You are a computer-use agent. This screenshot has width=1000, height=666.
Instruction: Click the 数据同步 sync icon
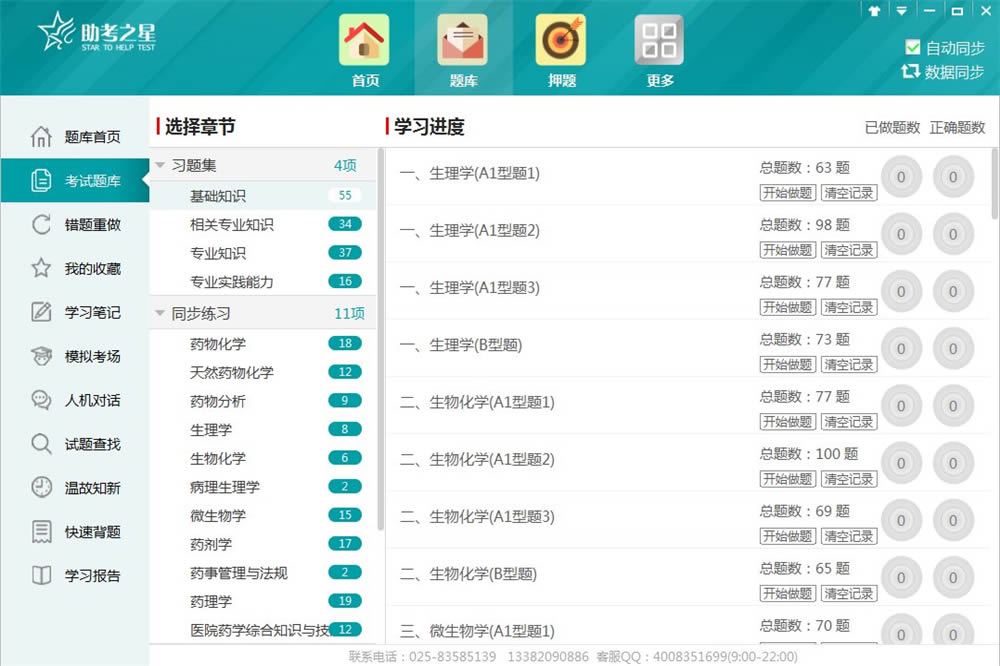click(910, 71)
